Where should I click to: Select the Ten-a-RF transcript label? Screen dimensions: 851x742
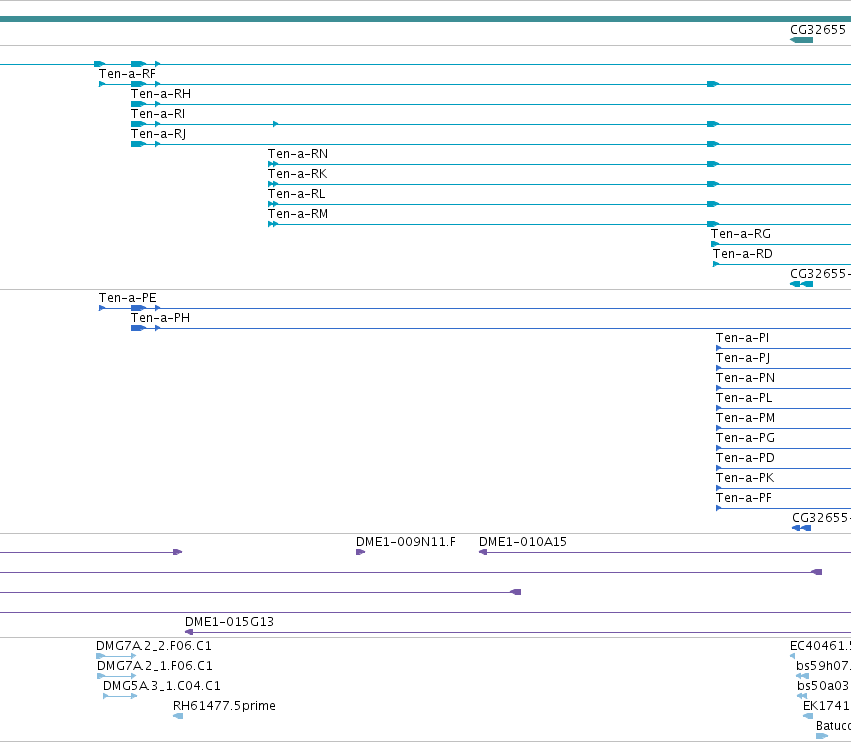click(x=127, y=74)
